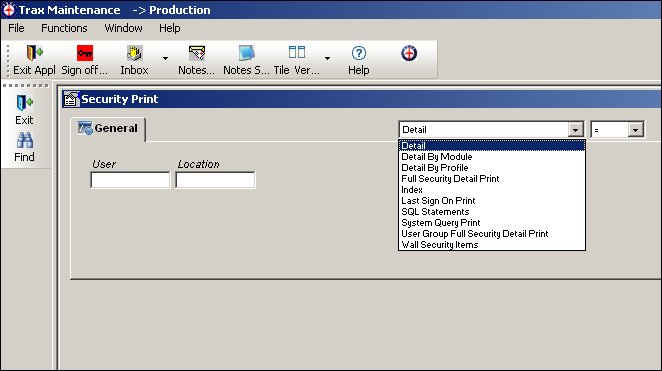This screenshot has height=371, width=662.
Task: Select Detail in the dropdown list
Action: pos(492,146)
